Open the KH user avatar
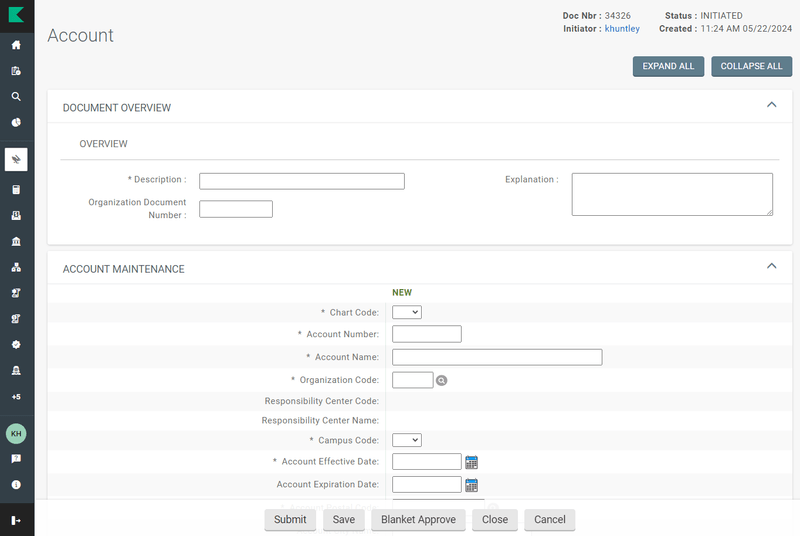The height and width of the screenshot is (536, 800). coord(16,433)
